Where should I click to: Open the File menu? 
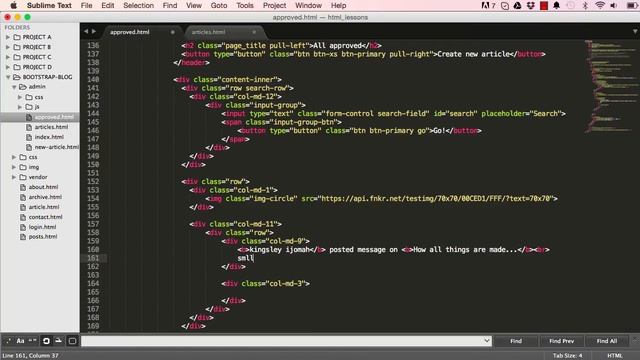click(86, 6)
